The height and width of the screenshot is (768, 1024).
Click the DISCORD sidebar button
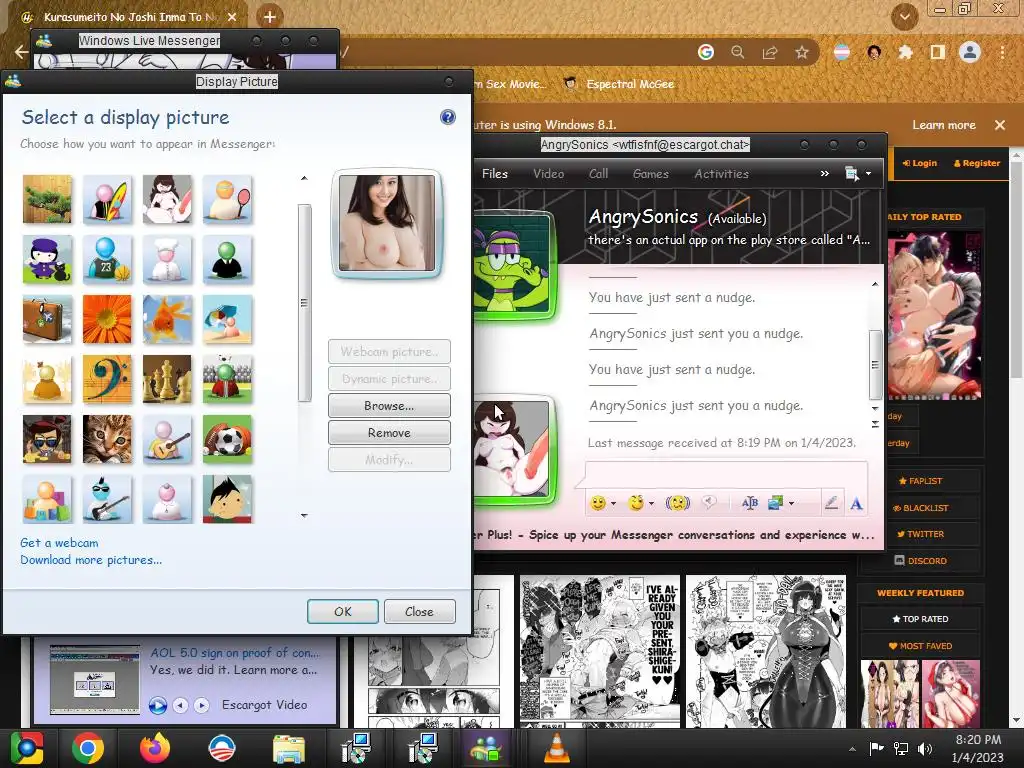click(921, 560)
